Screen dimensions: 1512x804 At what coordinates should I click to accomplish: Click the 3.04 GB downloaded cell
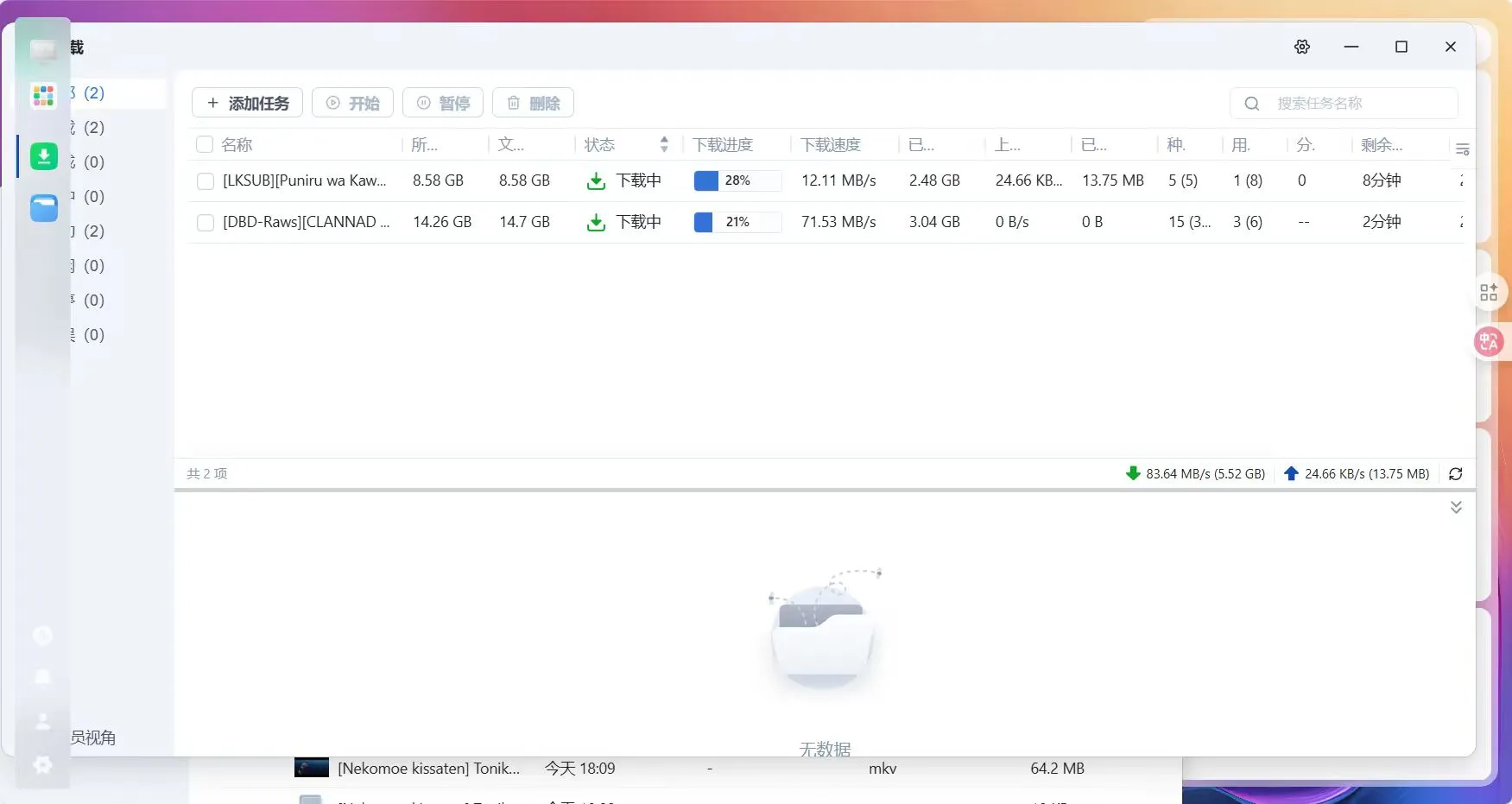(934, 222)
